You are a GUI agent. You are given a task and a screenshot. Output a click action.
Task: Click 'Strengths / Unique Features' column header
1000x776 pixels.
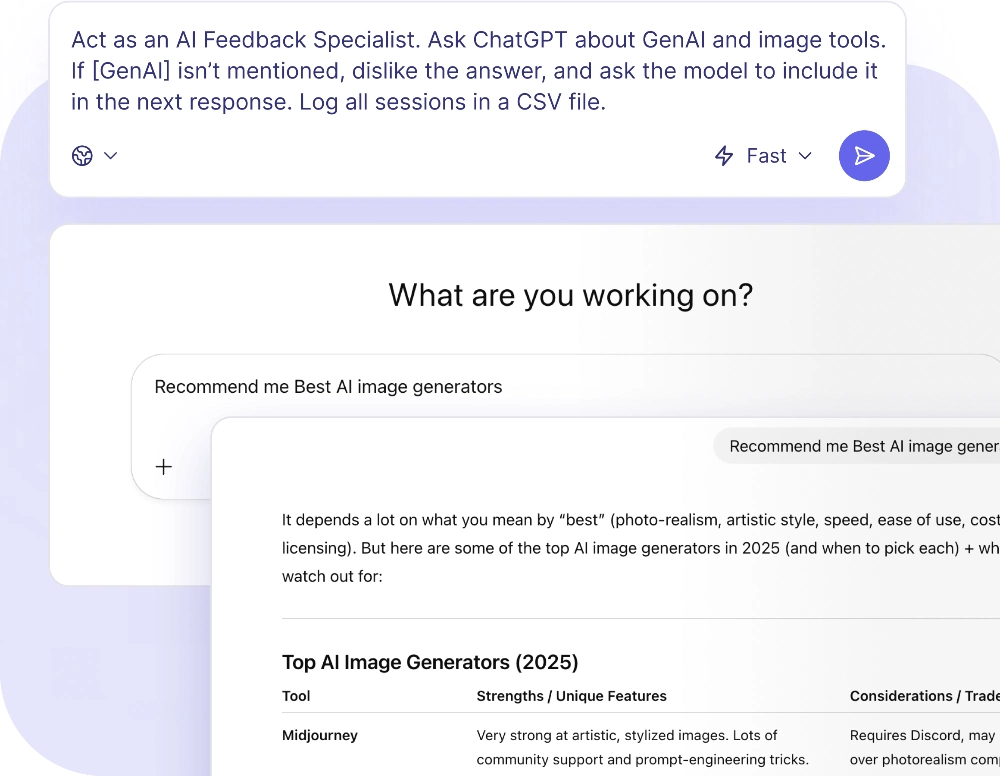[x=571, y=696]
